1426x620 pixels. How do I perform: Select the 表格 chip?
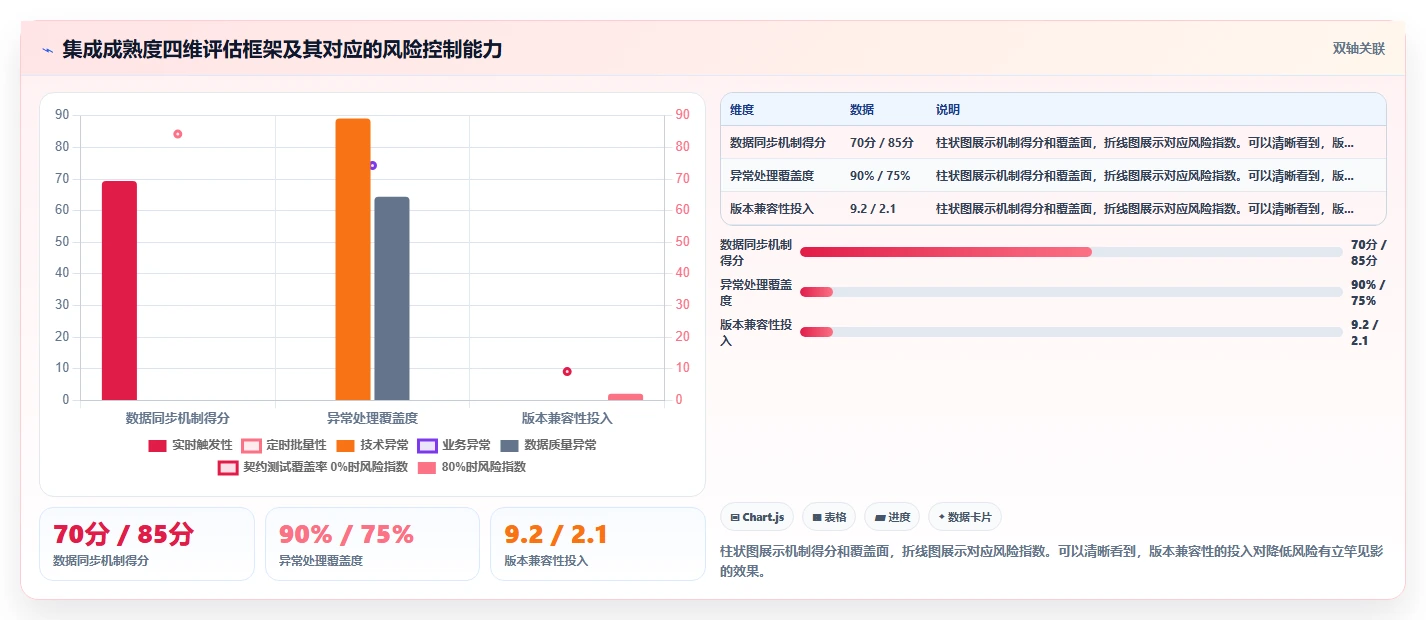pos(829,517)
